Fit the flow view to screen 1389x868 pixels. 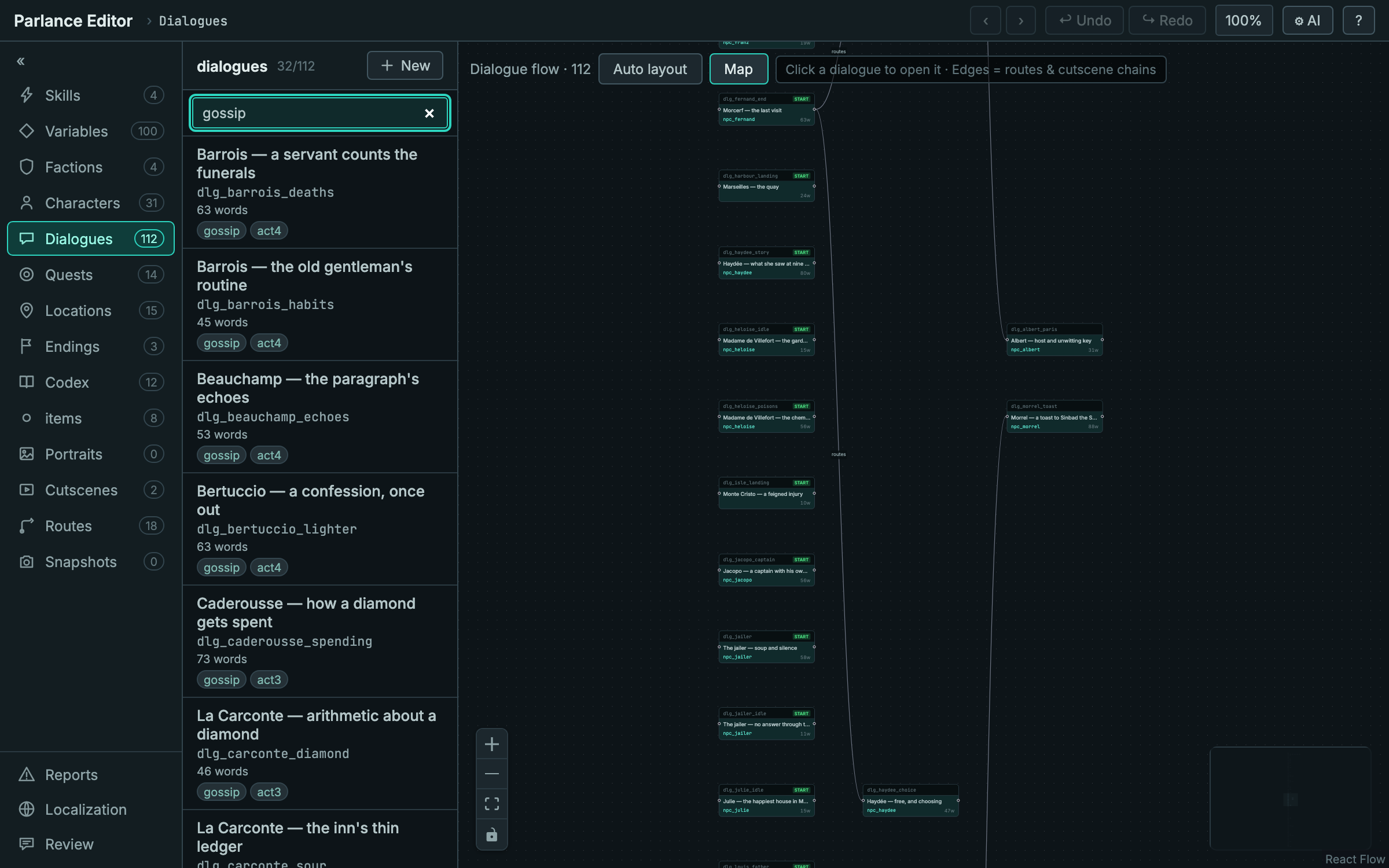[492, 804]
